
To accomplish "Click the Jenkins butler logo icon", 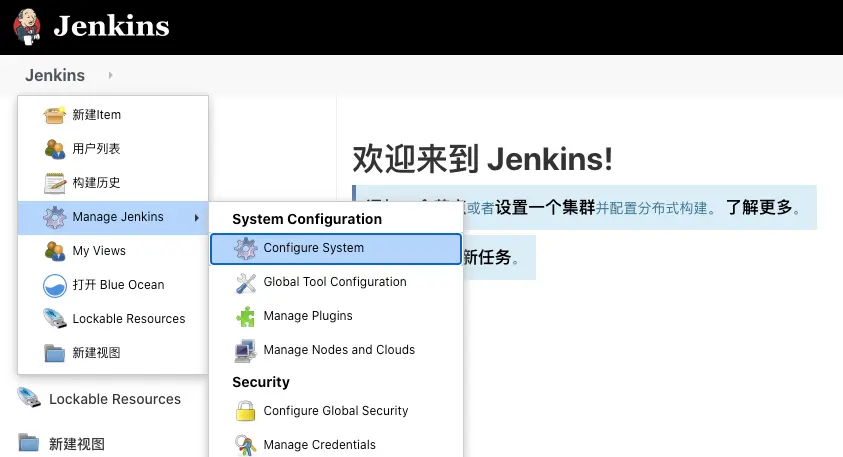I will point(27,26).
